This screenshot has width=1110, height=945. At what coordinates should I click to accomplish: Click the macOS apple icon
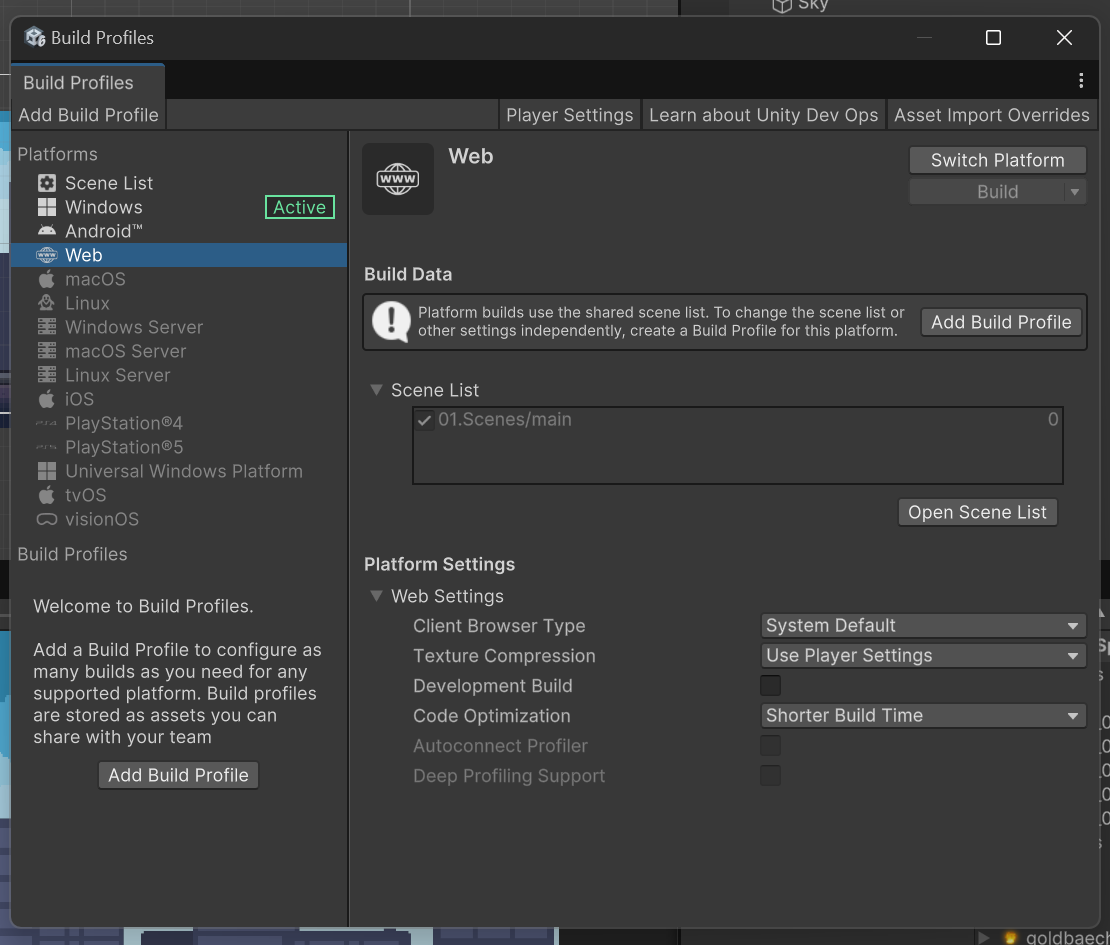click(47, 279)
